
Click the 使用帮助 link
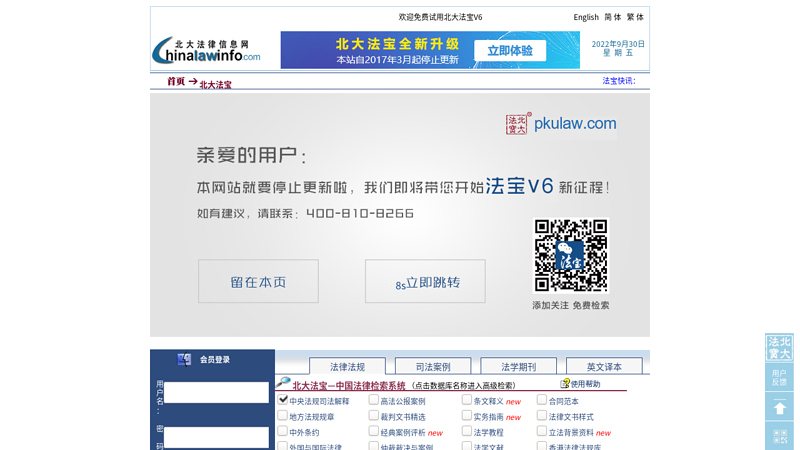(585, 384)
